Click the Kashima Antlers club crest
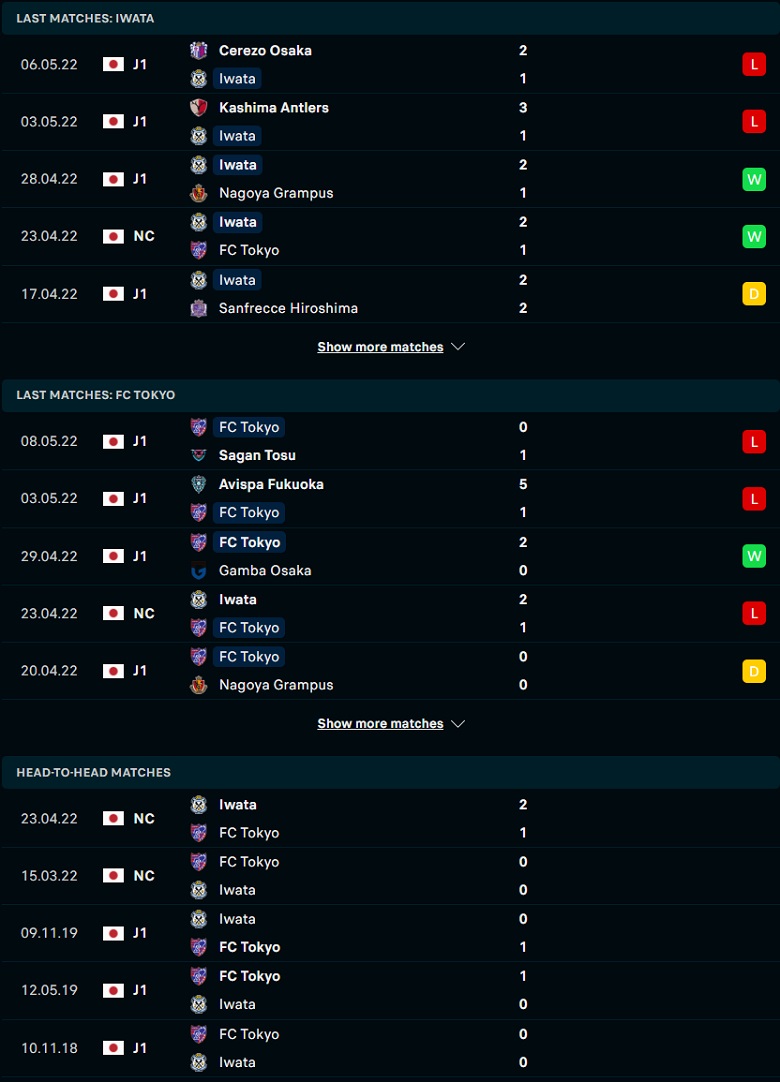Viewport: 780px width, 1082px height. click(x=199, y=108)
